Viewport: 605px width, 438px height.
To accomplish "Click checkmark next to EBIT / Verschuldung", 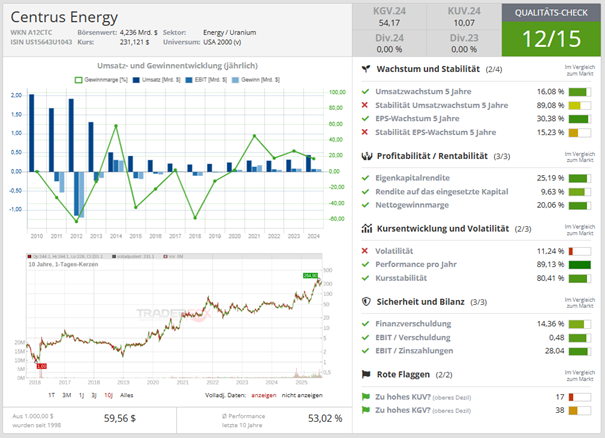I will coord(365,338).
